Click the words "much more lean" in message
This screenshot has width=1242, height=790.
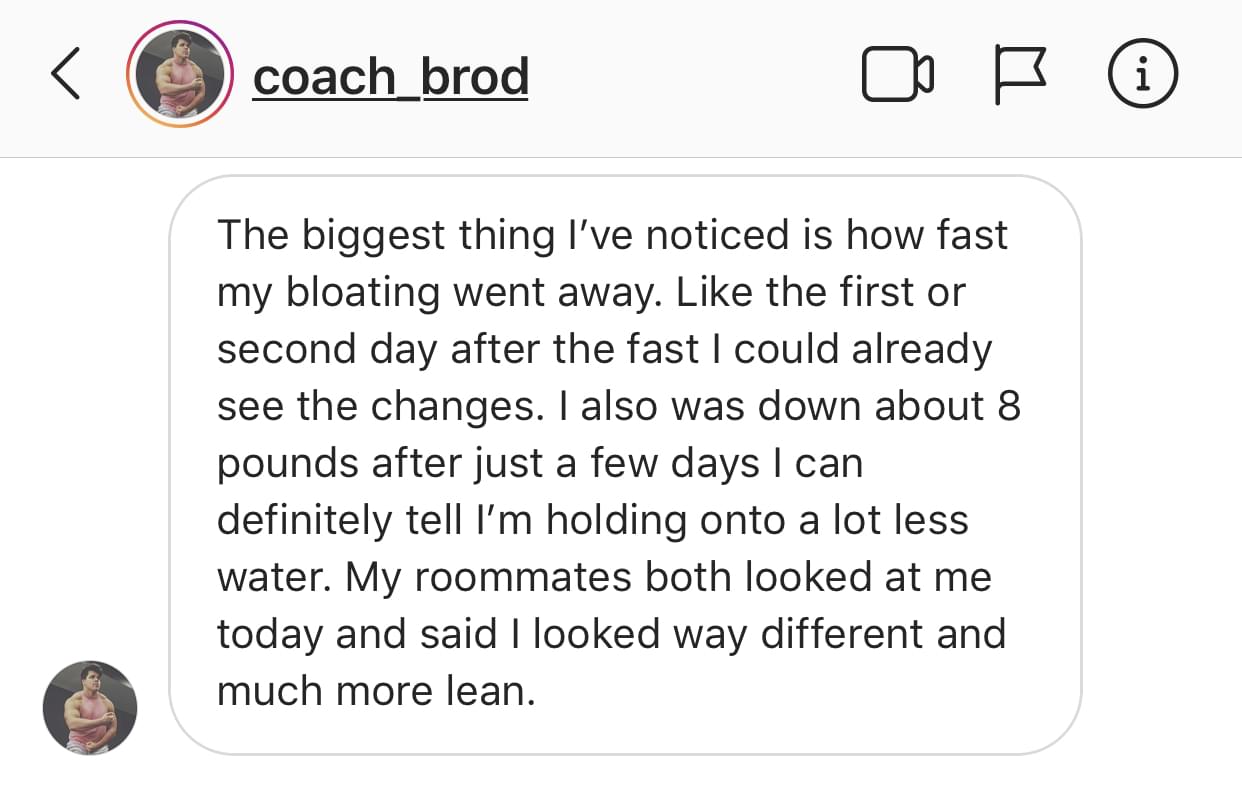[375, 692]
